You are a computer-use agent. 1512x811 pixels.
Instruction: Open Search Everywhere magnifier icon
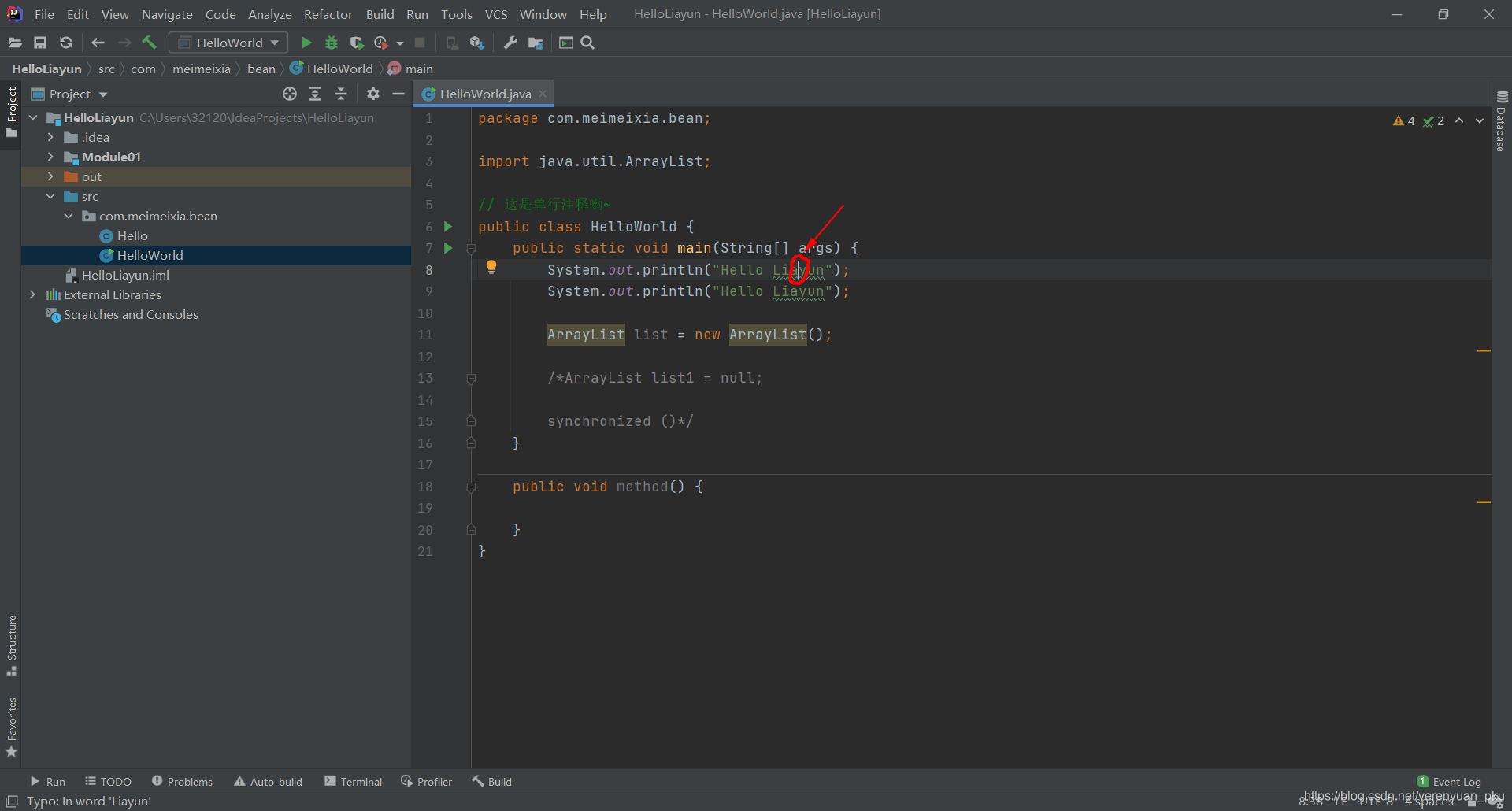pyautogui.click(x=587, y=43)
